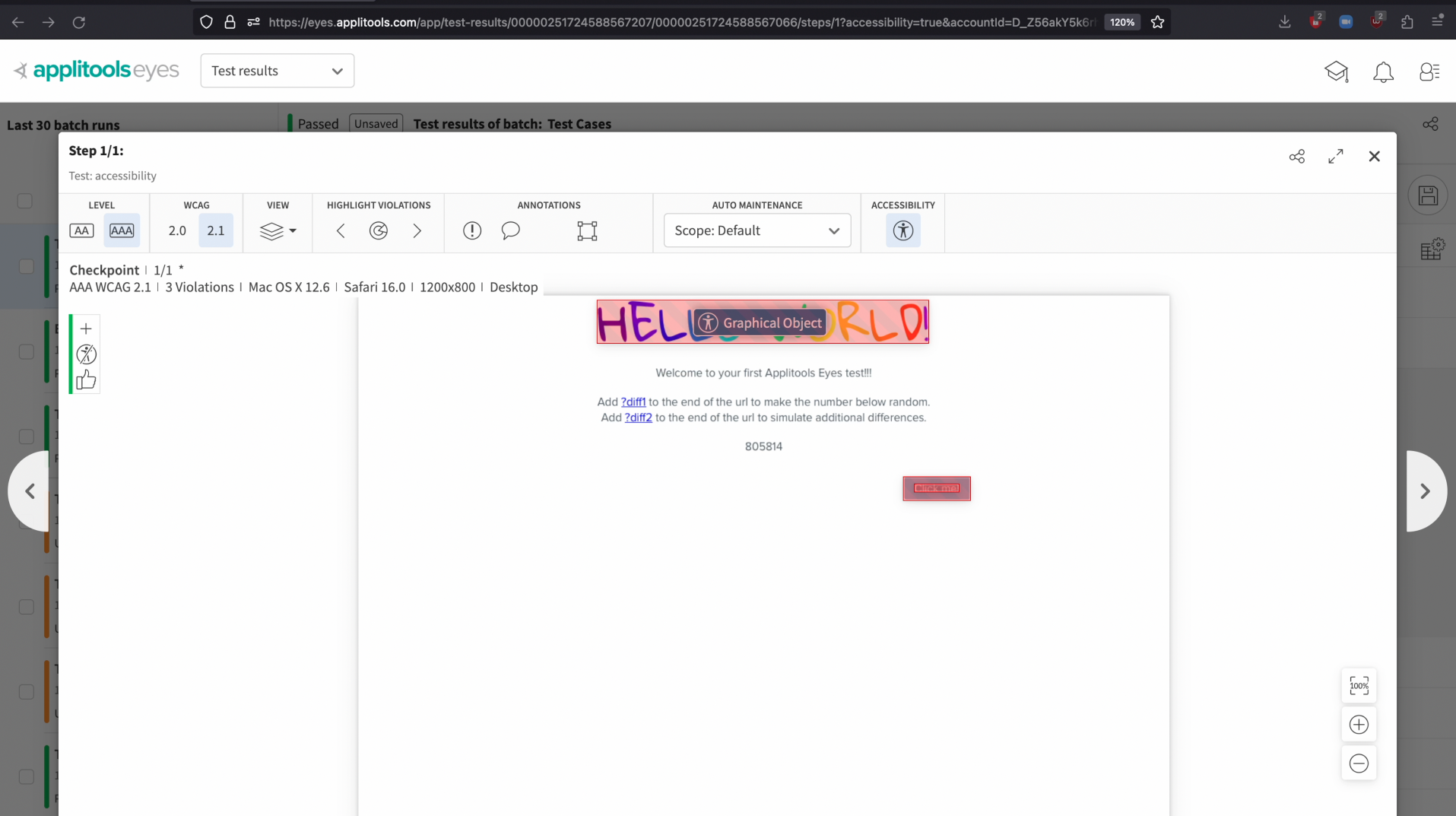Open the user account menu icon

[1429, 71]
